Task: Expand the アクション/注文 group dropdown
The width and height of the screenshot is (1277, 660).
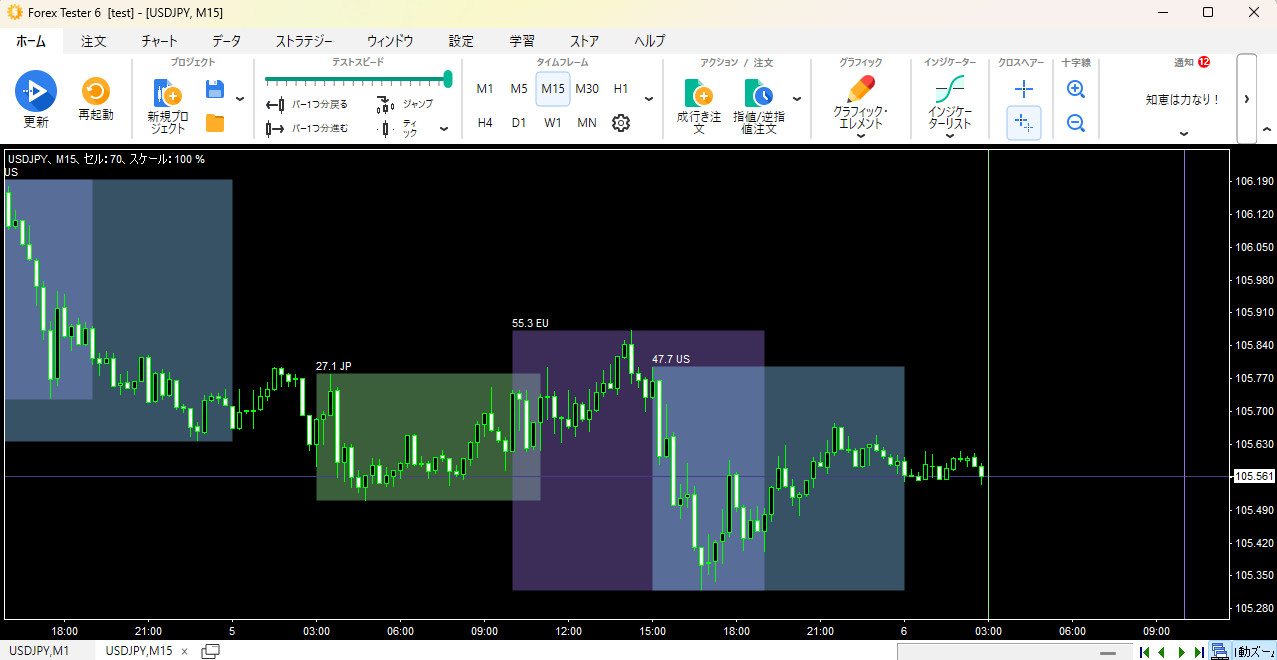Action: coord(797,99)
